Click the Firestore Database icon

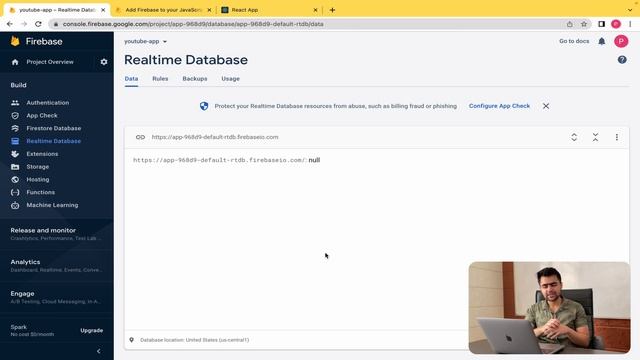tap(15, 128)
